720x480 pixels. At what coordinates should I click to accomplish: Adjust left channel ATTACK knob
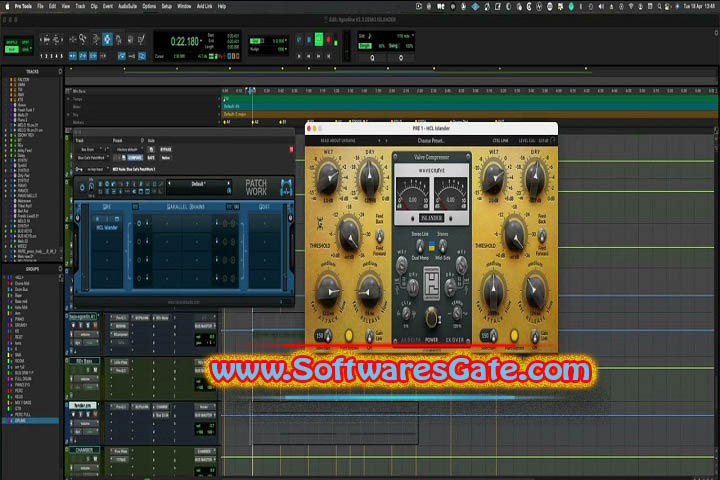pos(329,290)
